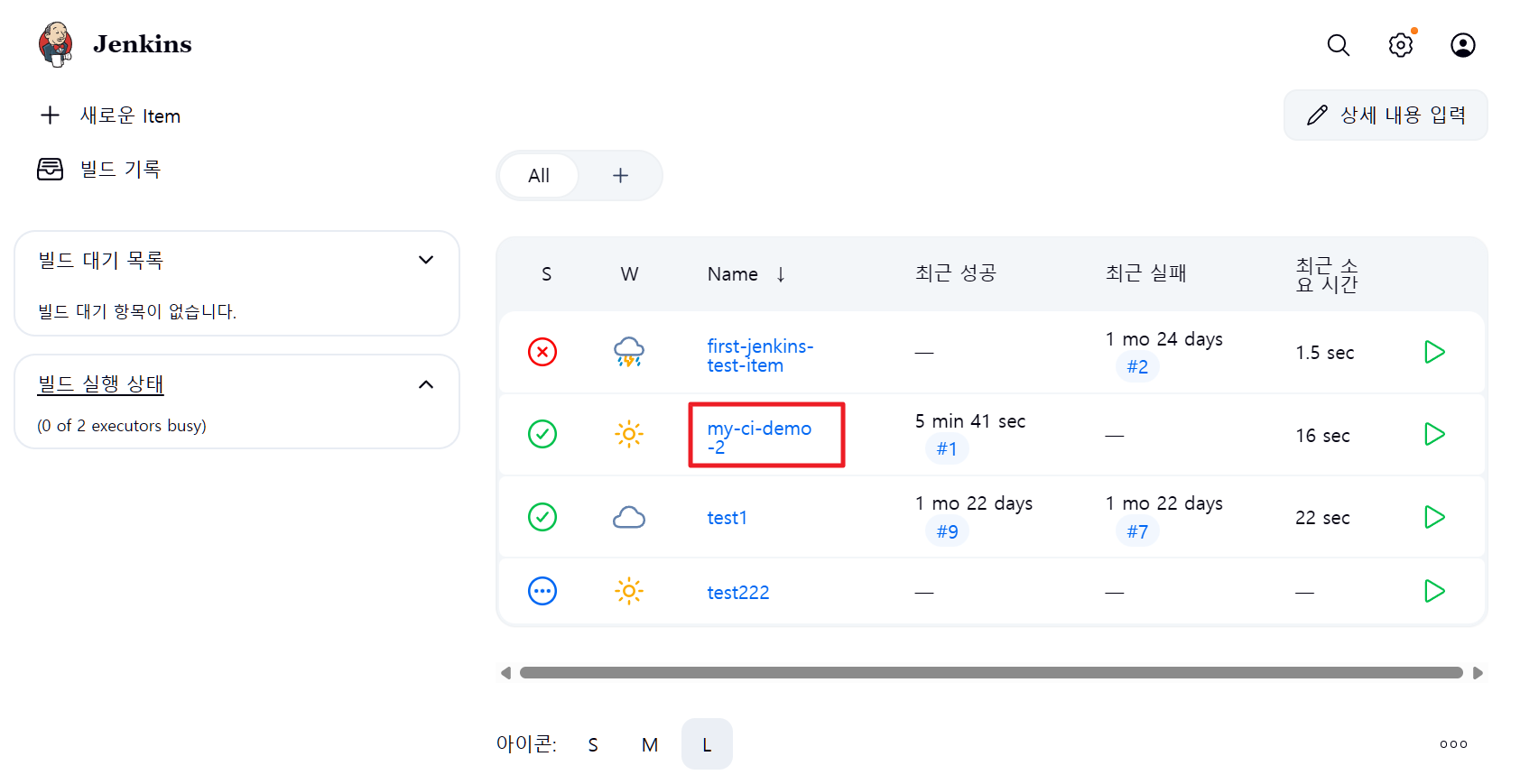Screen dimensions: 1520x784
Task: Open the three-dot more options menu
Action: [1453, 744]
